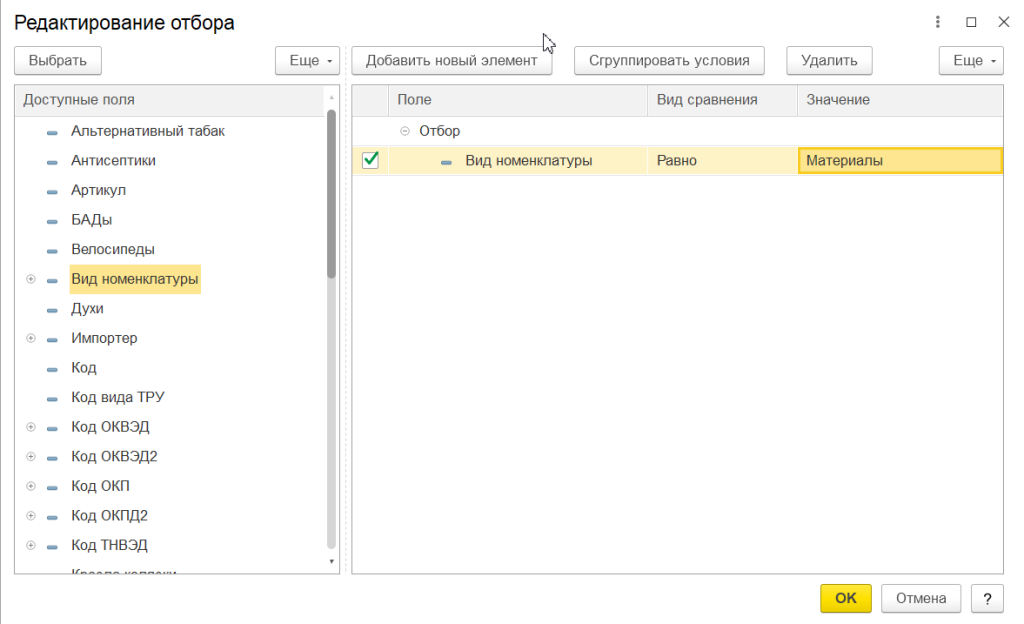Click the three-dot menu icon in title bar
Image resolution: width=1024 pixels, height=624 pixels.
pos(938,22)
